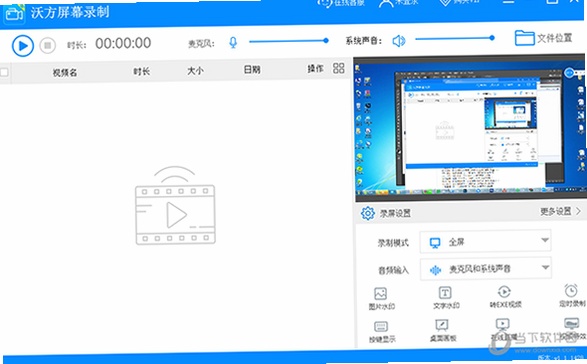The width and height of the screenshot is (587, 364).
Task: Switch video list to grid view icon
Action: [338, 68]
